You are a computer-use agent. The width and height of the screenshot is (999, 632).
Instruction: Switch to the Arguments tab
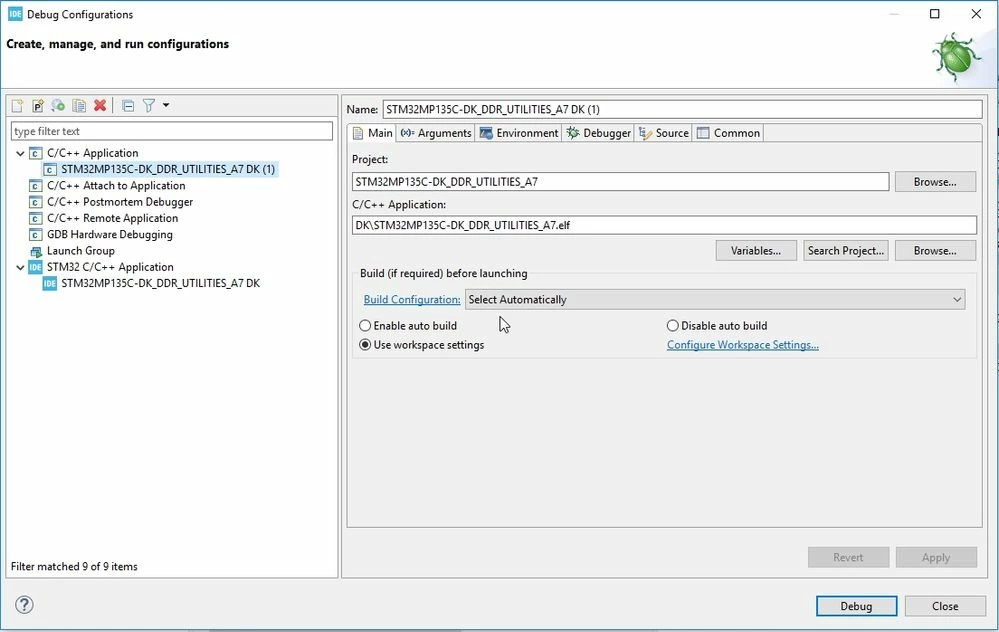[x=436, y=133]
